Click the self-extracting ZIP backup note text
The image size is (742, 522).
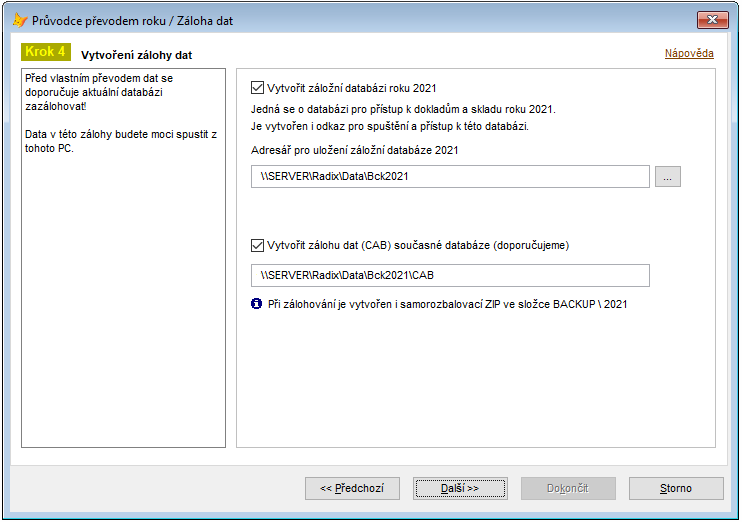point(450,304)
